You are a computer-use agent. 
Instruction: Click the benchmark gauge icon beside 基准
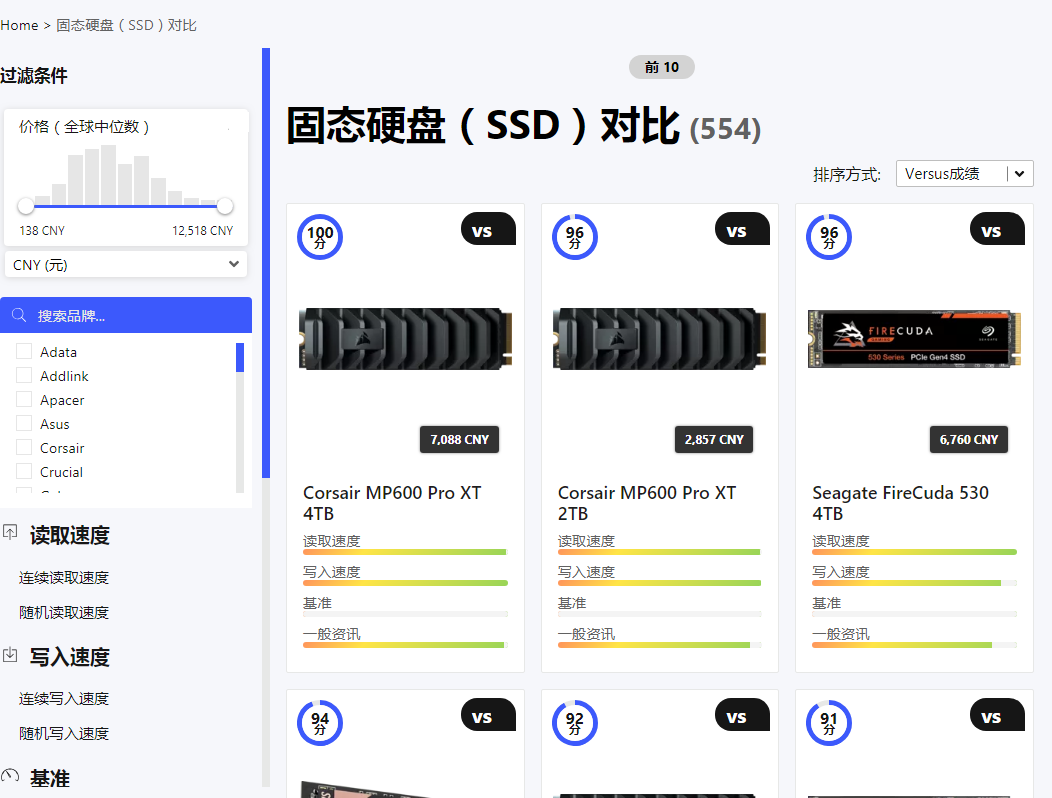(x=10, y=776)
